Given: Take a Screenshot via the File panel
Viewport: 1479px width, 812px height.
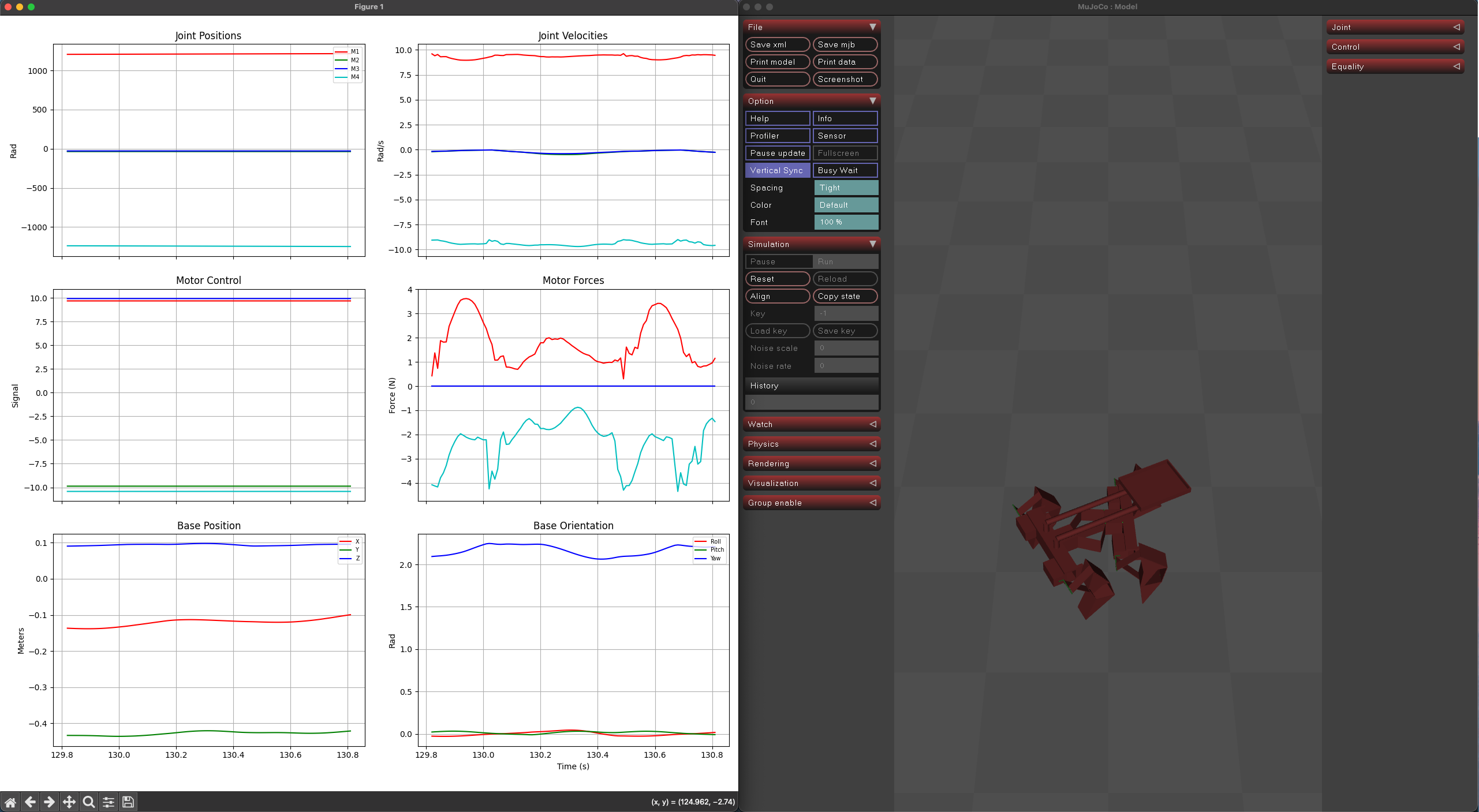Looking at the screenshot, I should coord(845,79).
